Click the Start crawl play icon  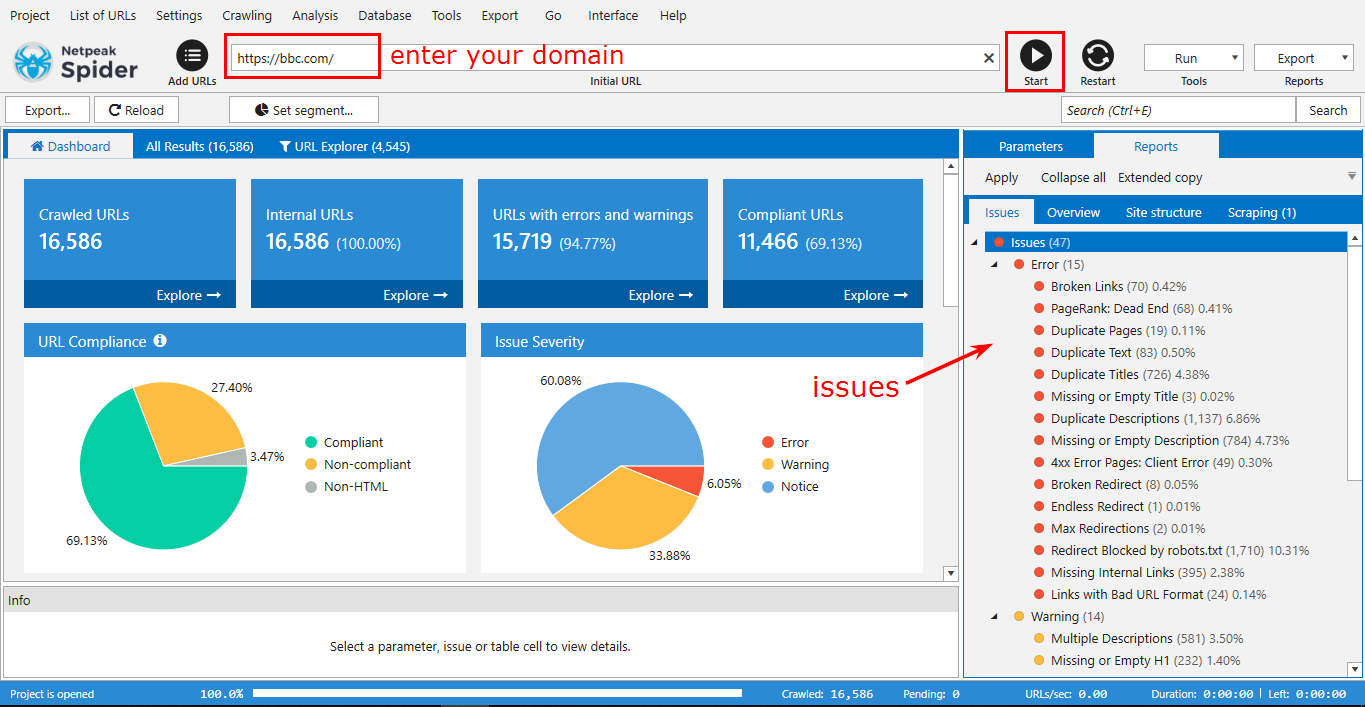pyautogui.click(x=1035, y=55)
